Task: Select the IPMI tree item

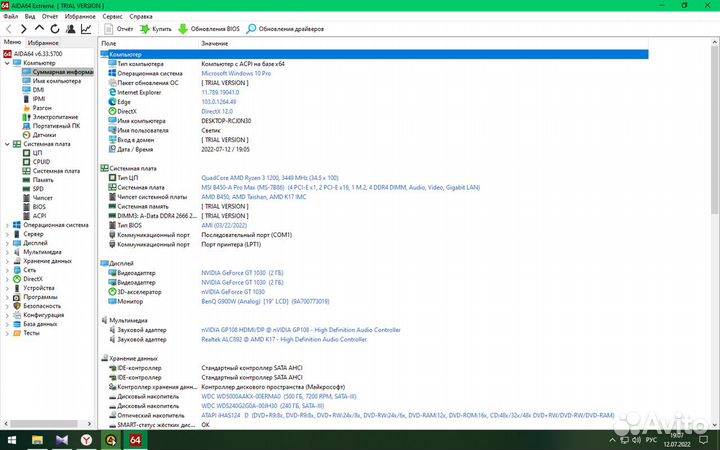Action: pos(34,99)
